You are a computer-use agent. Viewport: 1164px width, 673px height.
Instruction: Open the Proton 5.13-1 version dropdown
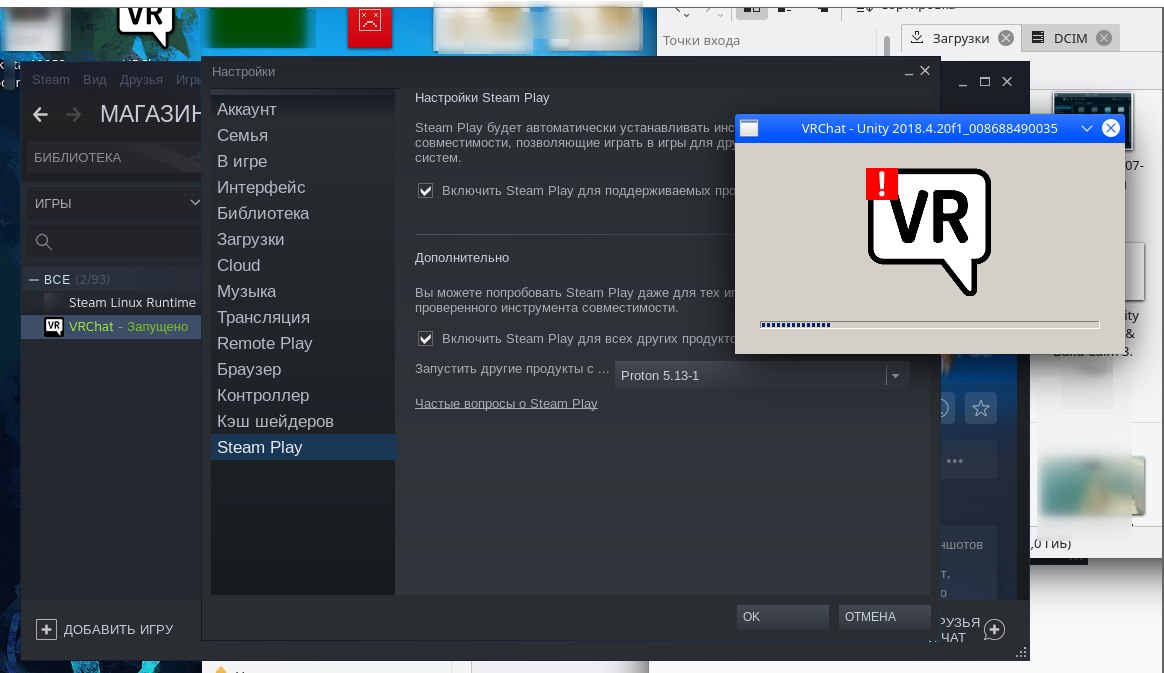click(x=762, y=375)
